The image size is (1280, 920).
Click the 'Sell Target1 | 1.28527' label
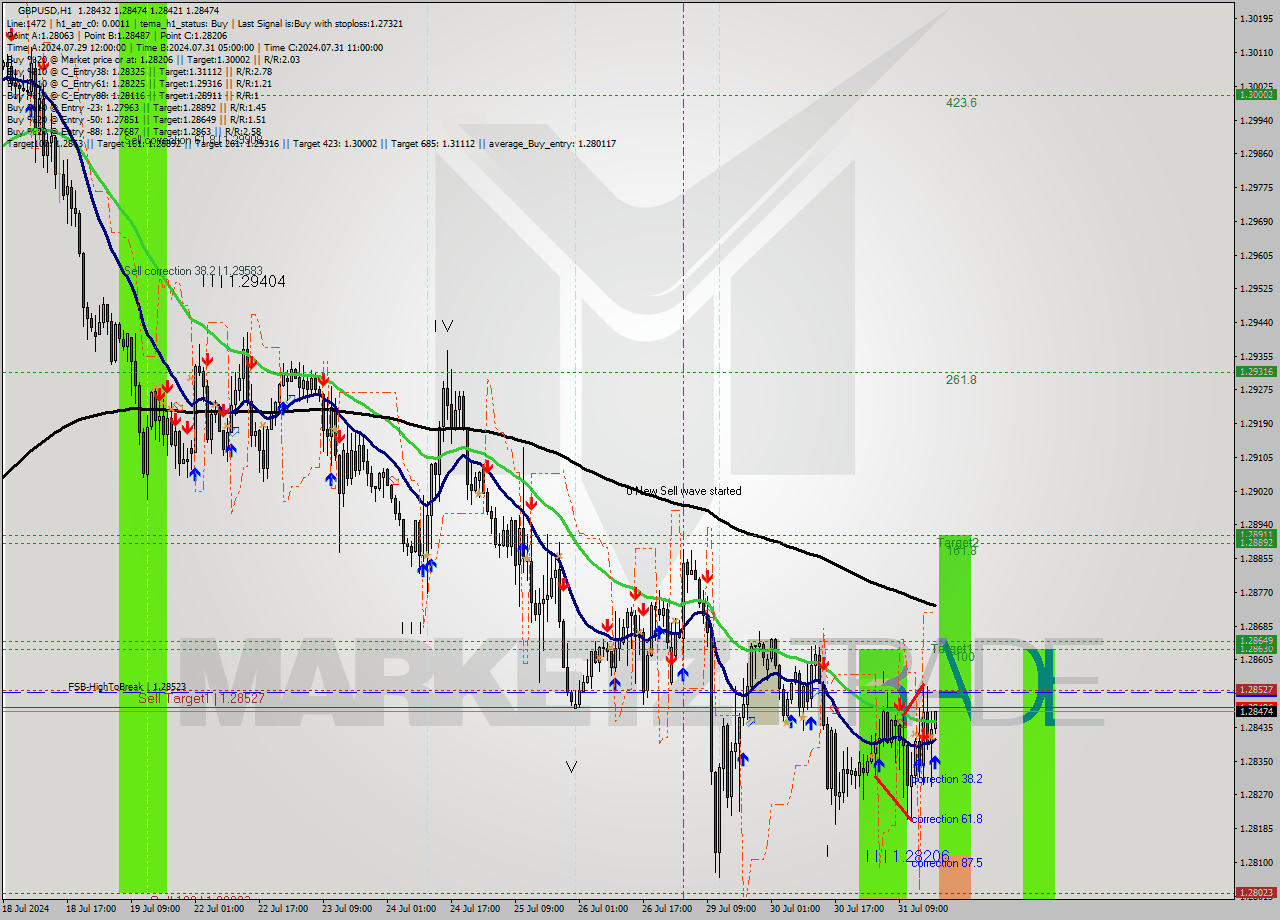(201, 699)
